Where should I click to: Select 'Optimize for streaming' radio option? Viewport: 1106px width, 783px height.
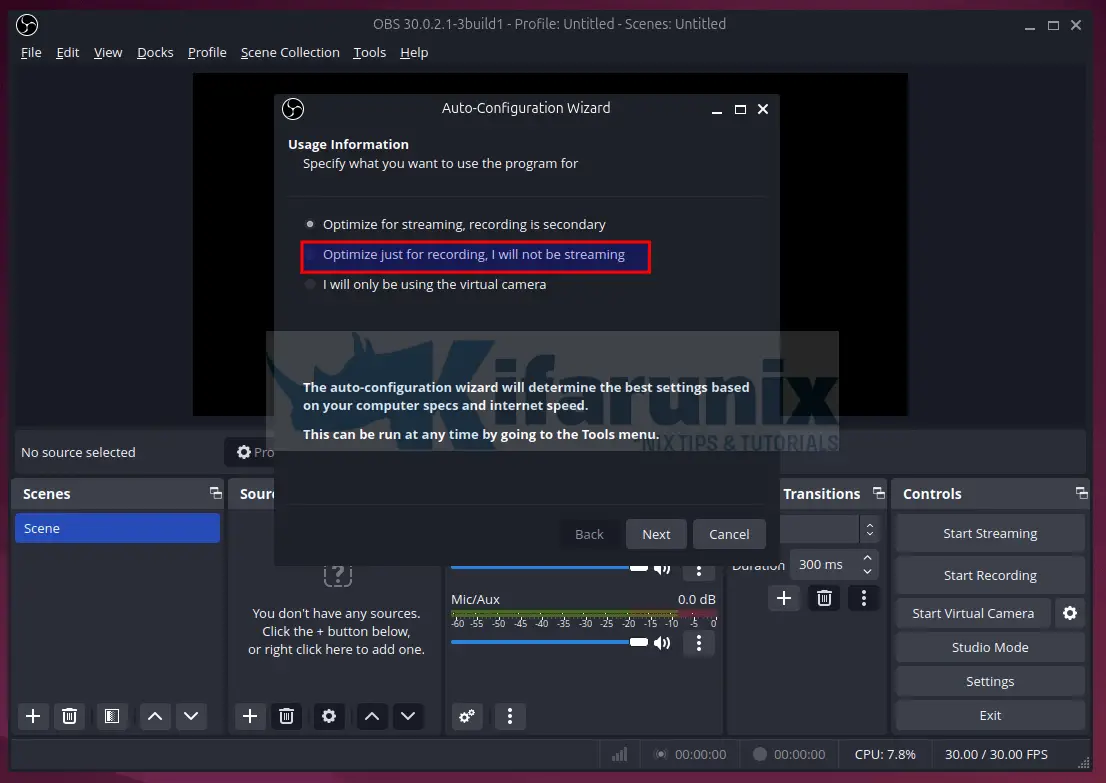[310, 225]
